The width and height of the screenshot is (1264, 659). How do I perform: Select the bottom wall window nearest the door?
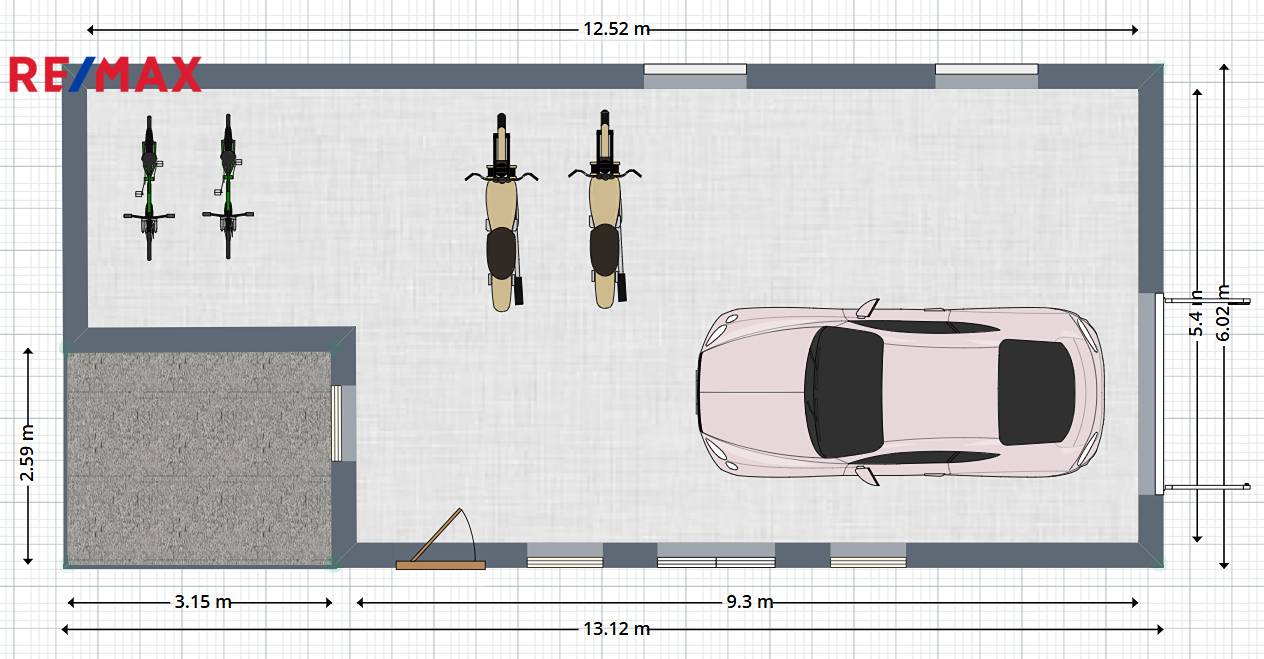coord(565,556)
